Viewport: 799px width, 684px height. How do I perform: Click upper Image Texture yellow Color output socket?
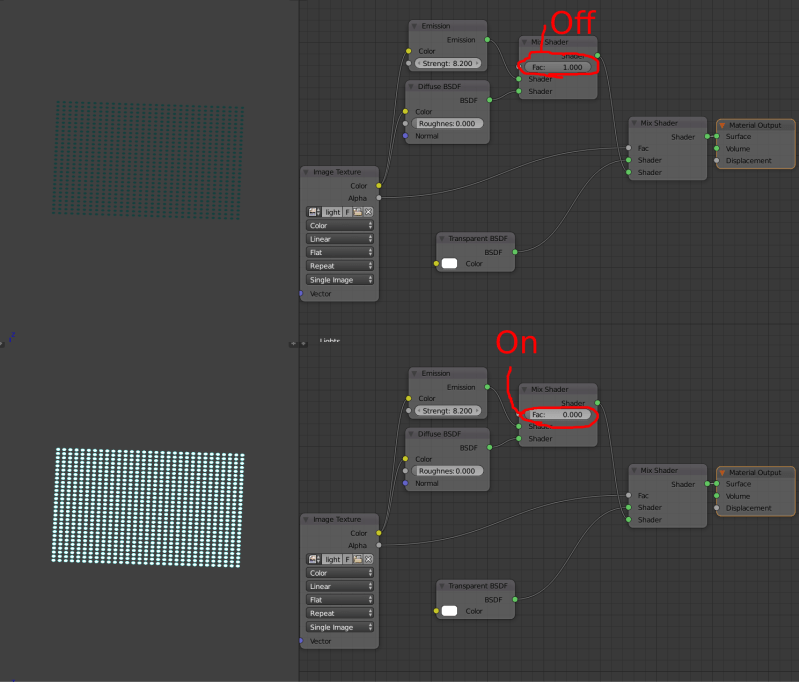click(379, 186)
